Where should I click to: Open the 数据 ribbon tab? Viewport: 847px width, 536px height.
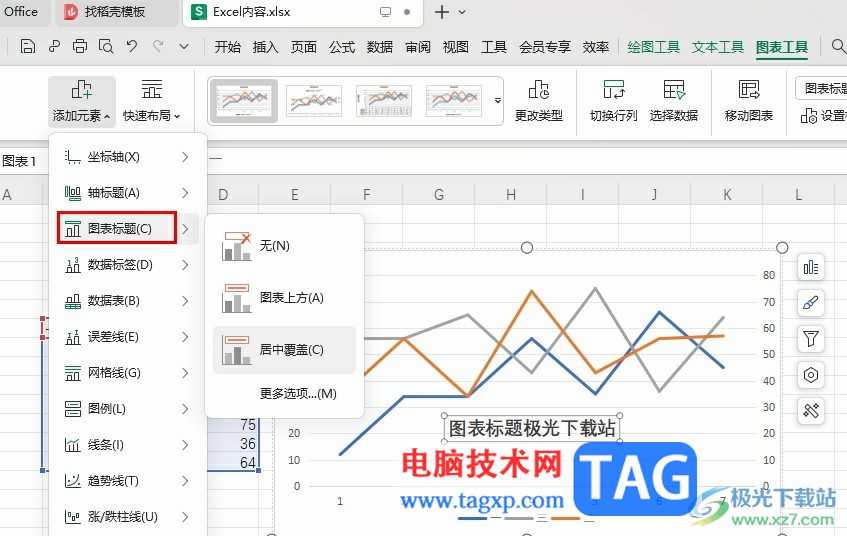pos(380,47)
